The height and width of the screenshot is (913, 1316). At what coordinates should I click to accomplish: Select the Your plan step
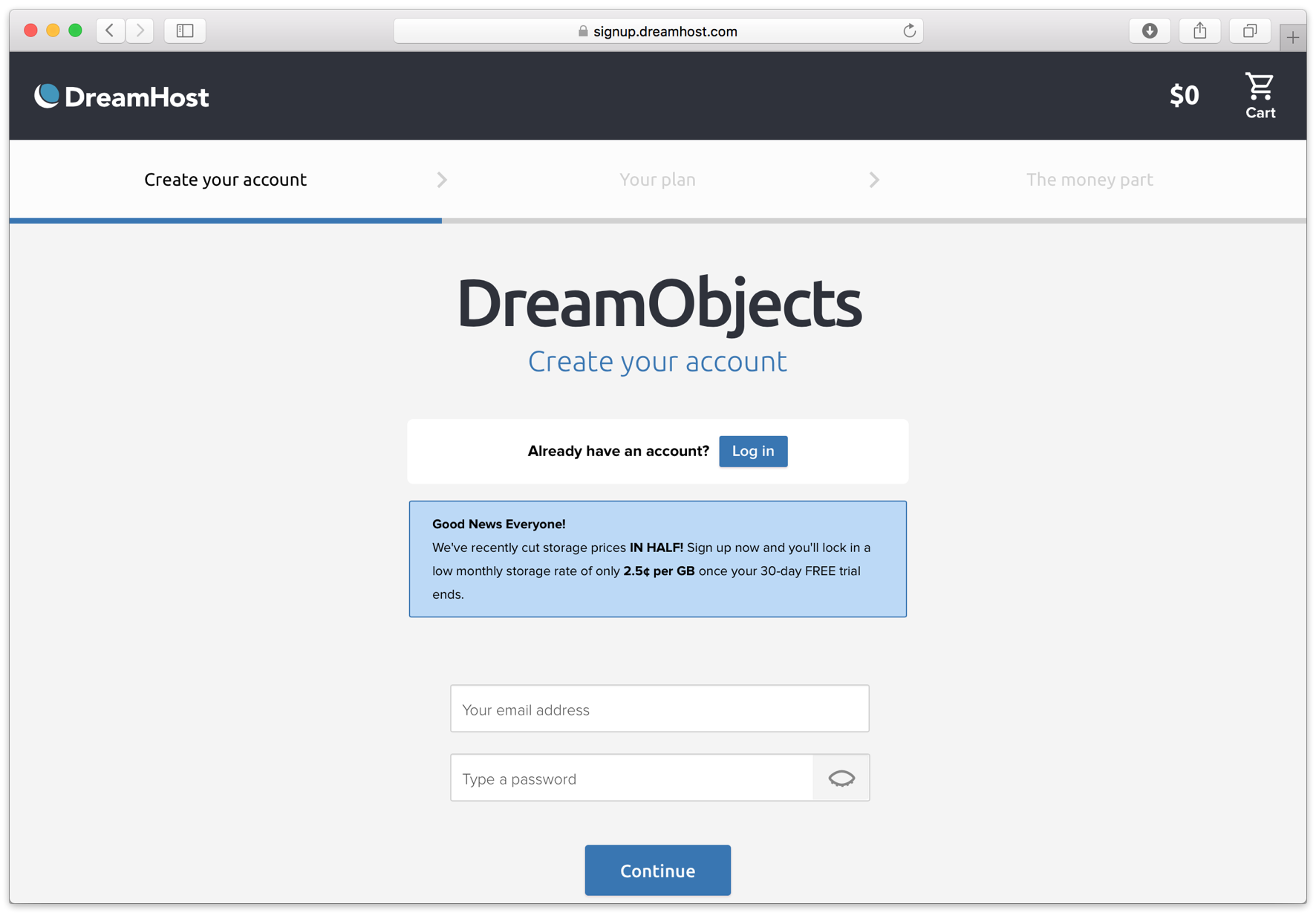click(x=657, y=180)
